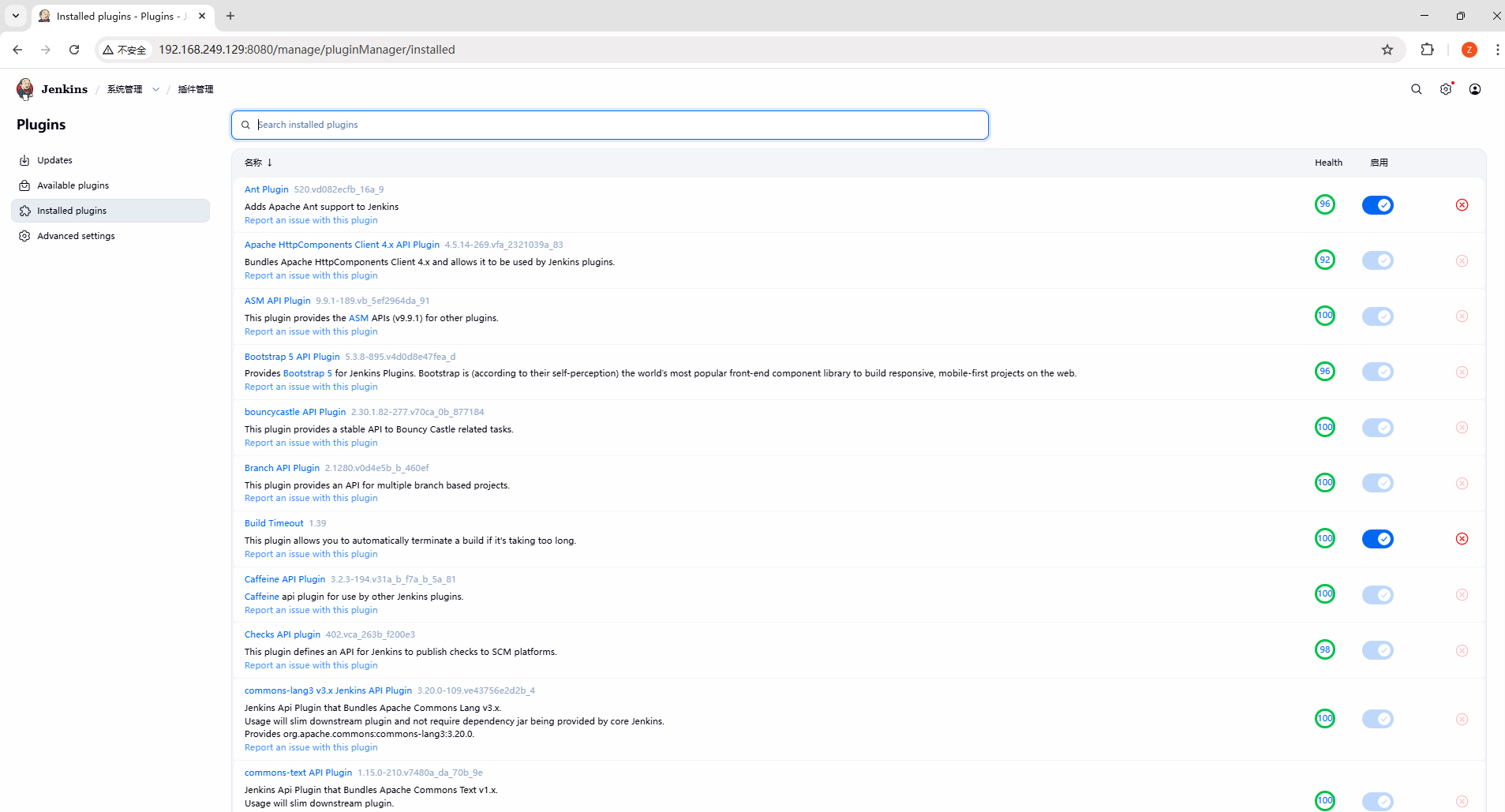Open the browser tab list dropdown
This screenshot has width=1505, height=812.
pyautogui.click(x=15, y=16)
